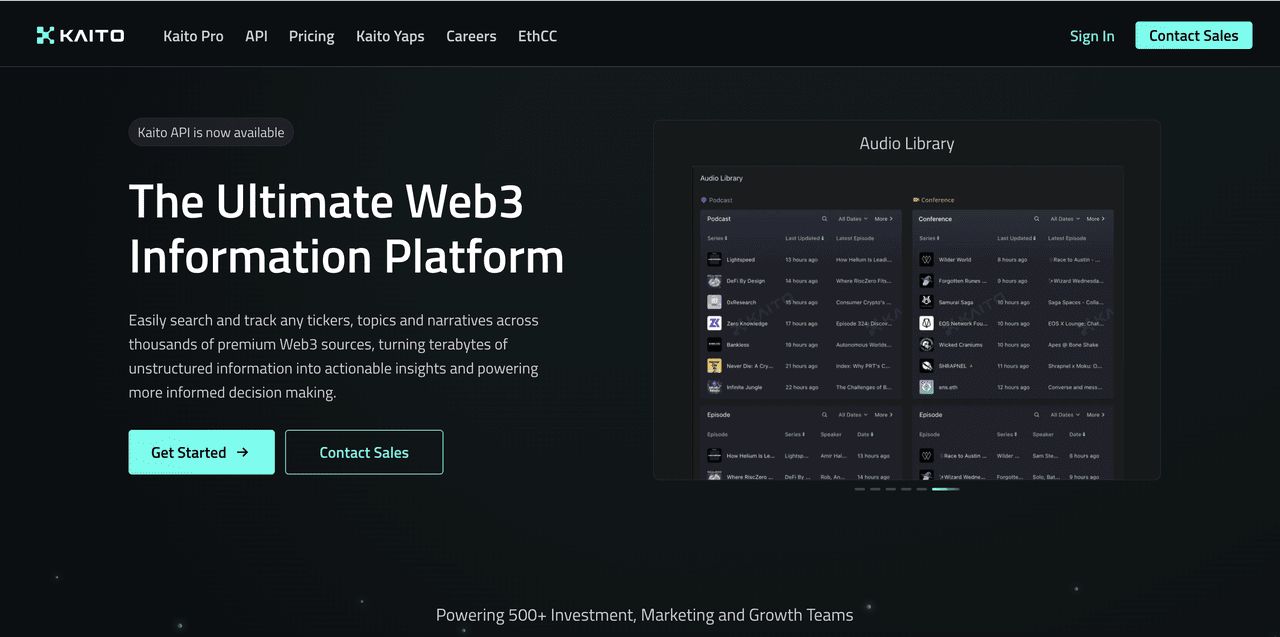
Task: Click the EOS Network Foundation icon
Action: tap(926, 323)
